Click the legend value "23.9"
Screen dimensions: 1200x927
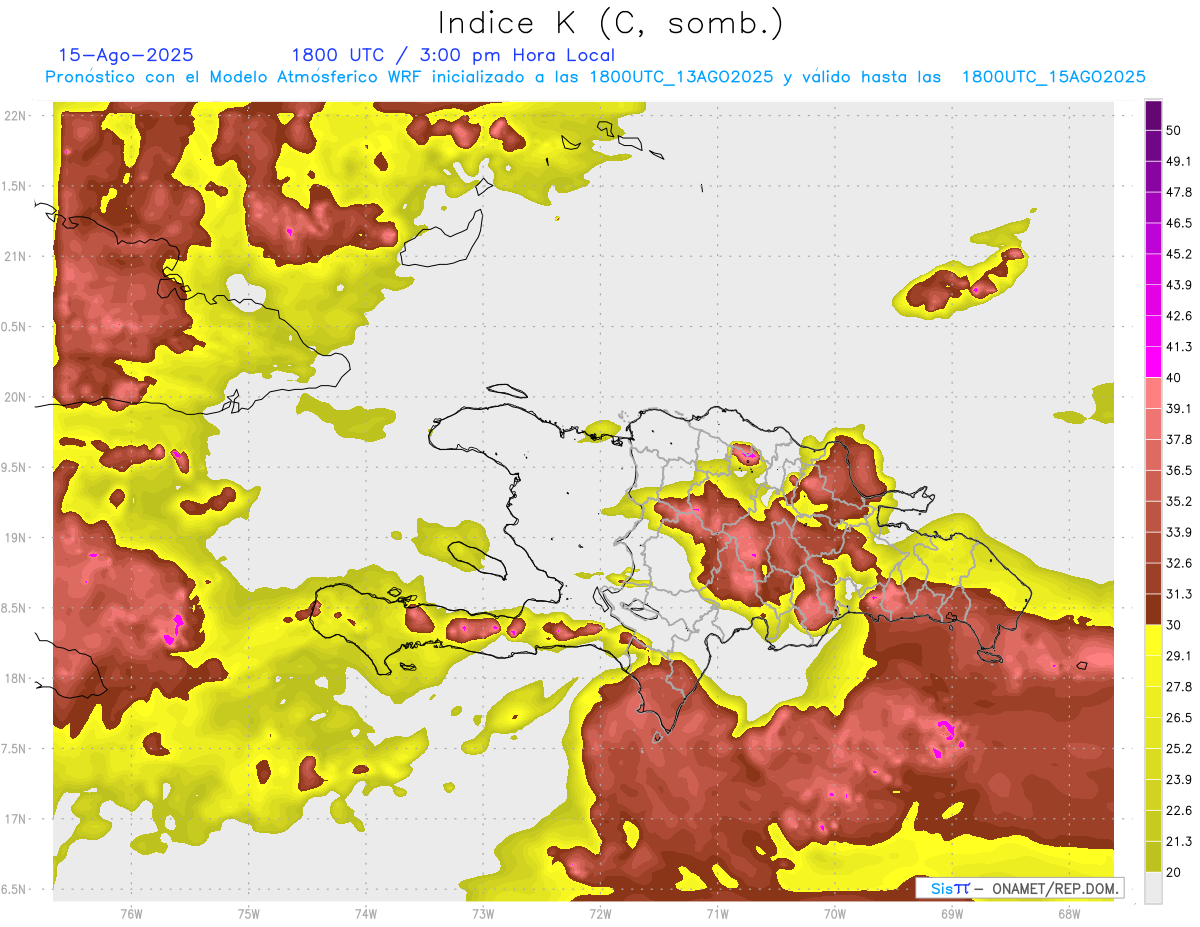click(x=1179, y=780)
